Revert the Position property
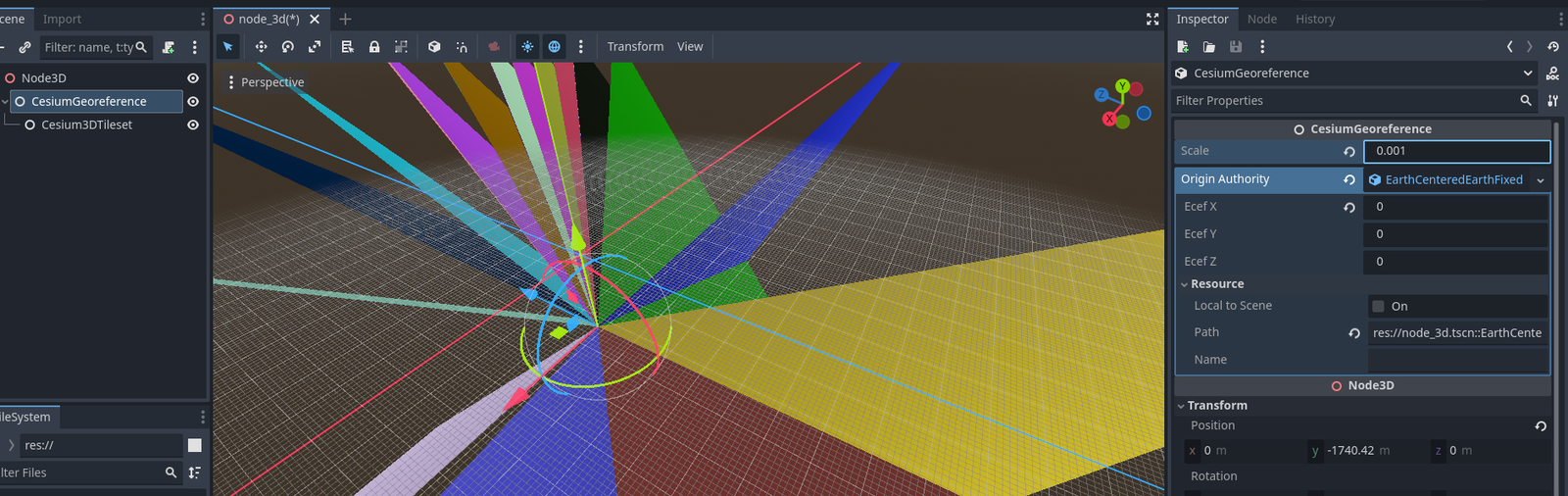This screenshot has height=496, width=1568. click(1541, 426)
